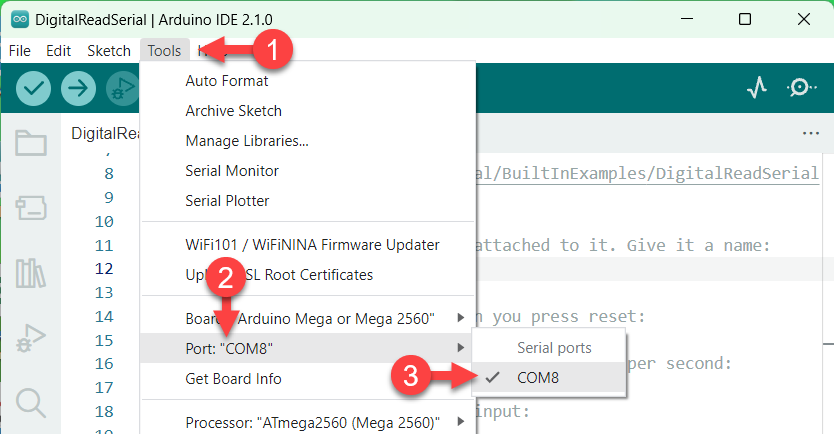The image size is (834, 434).
Task: Open the editor tab options ellipsis
Action: pyautogui.click(x=811, y=133)
